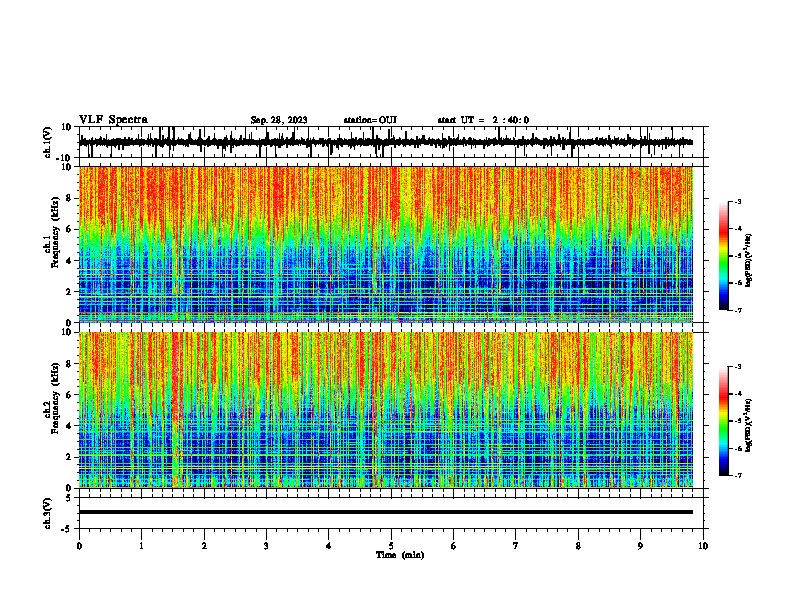Click the "-3" label on ch.1 color bar
The width and height of the screenshot is (792, 612).
click(x=737, y=201)
